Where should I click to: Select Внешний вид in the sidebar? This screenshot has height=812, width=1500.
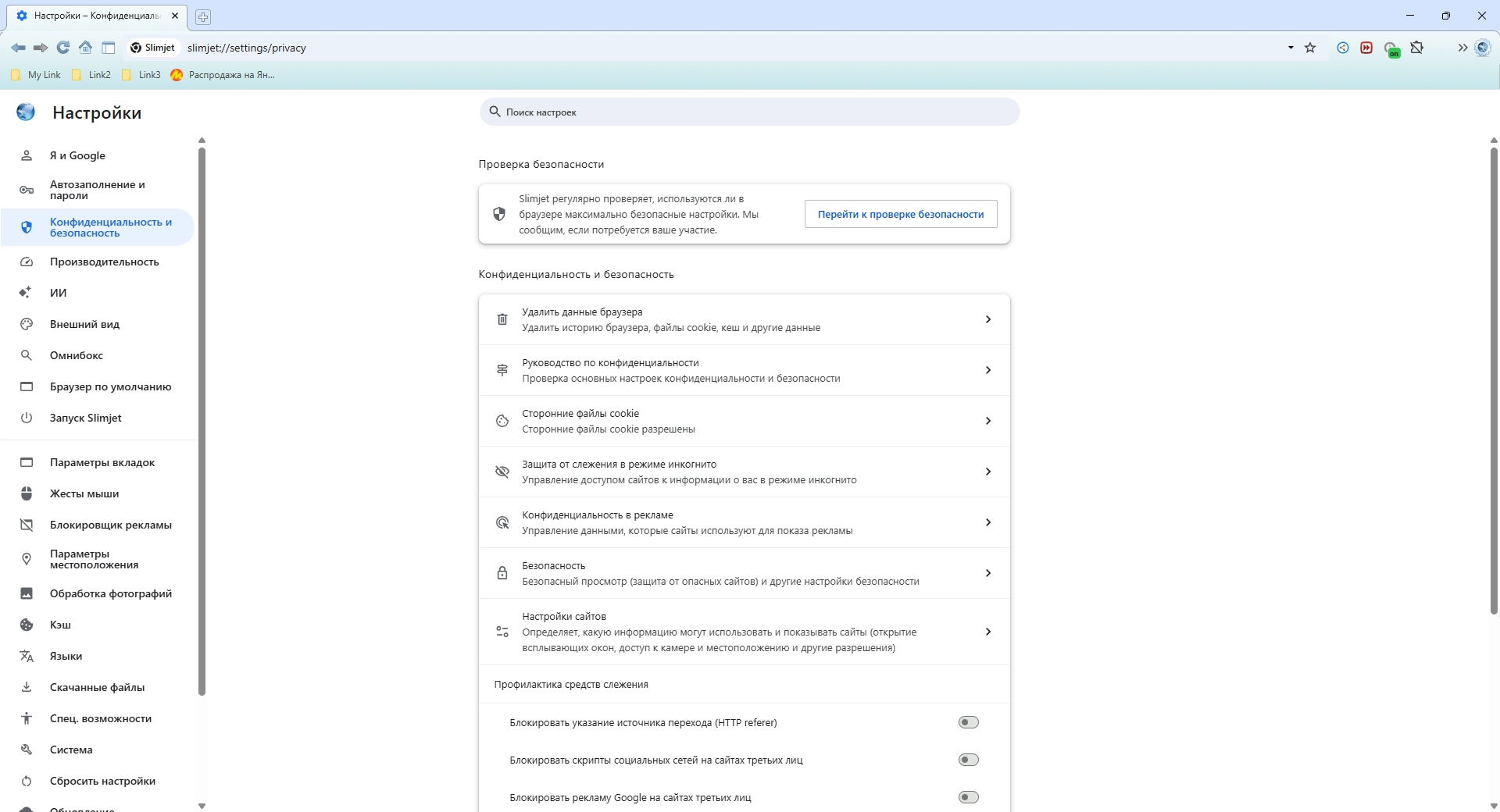tap(84, 324)
